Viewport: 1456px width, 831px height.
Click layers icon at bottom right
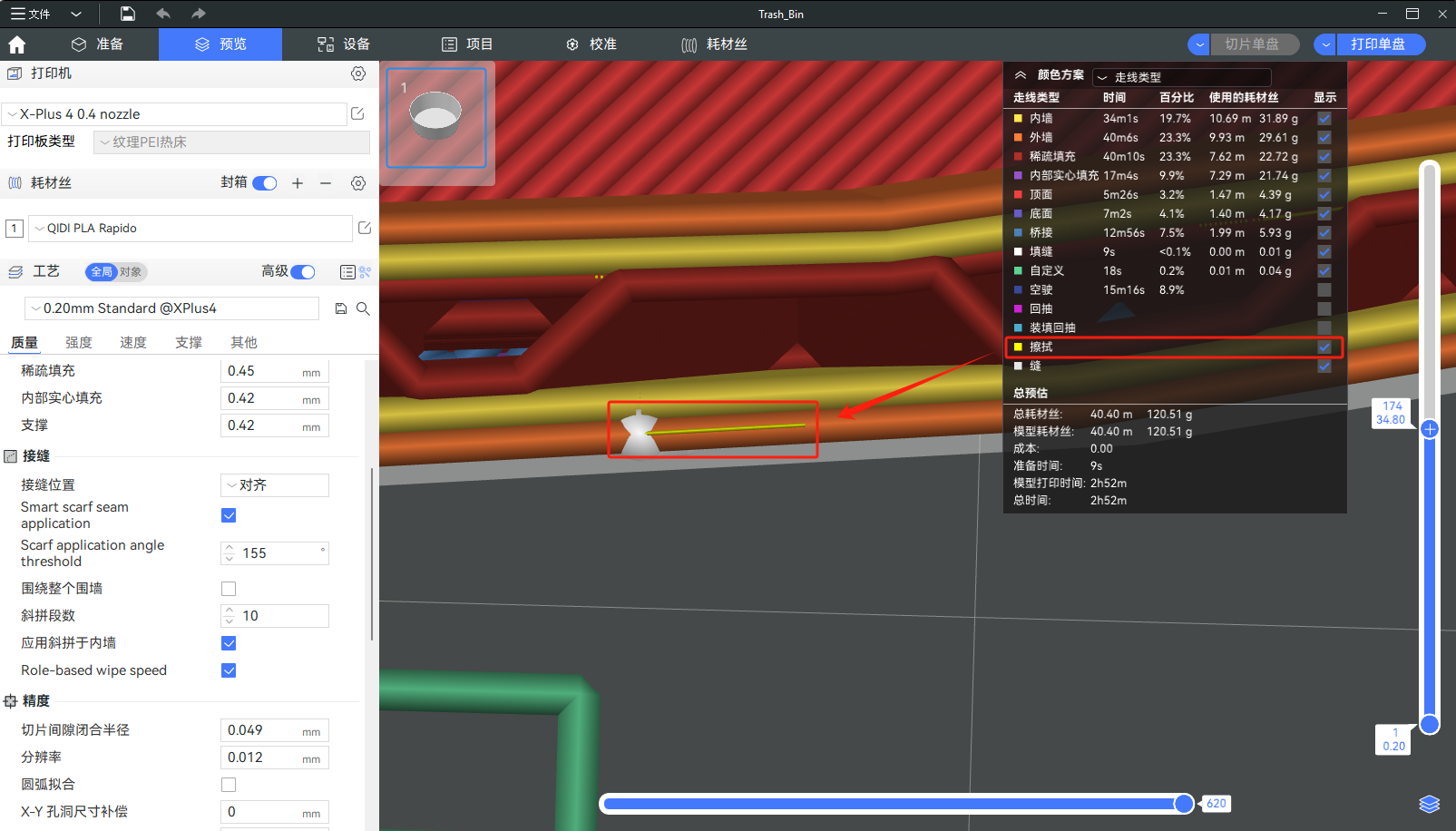[1429, 804]
